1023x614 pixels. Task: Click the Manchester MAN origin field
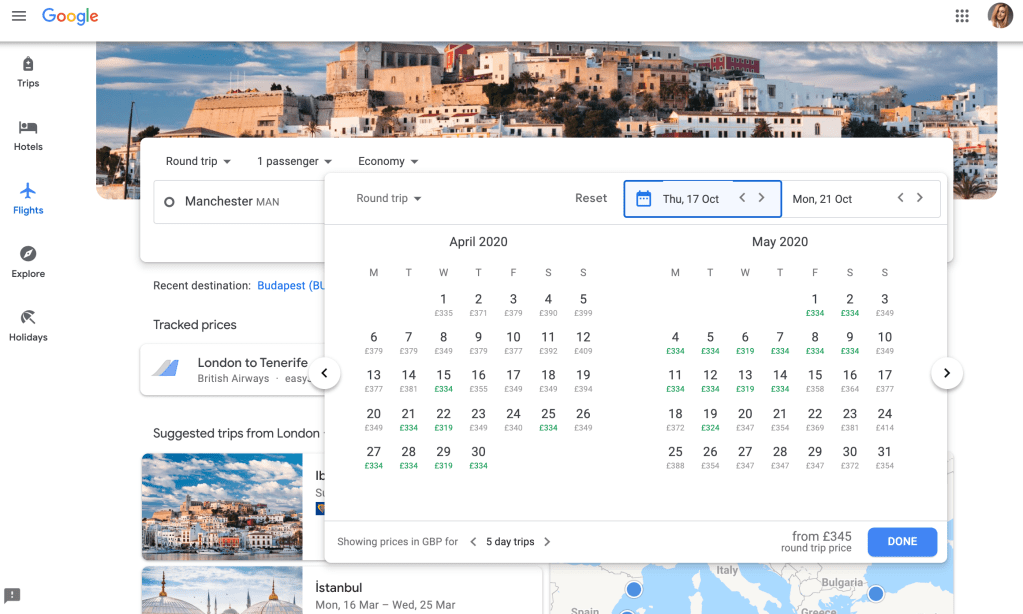coord(232,201)
